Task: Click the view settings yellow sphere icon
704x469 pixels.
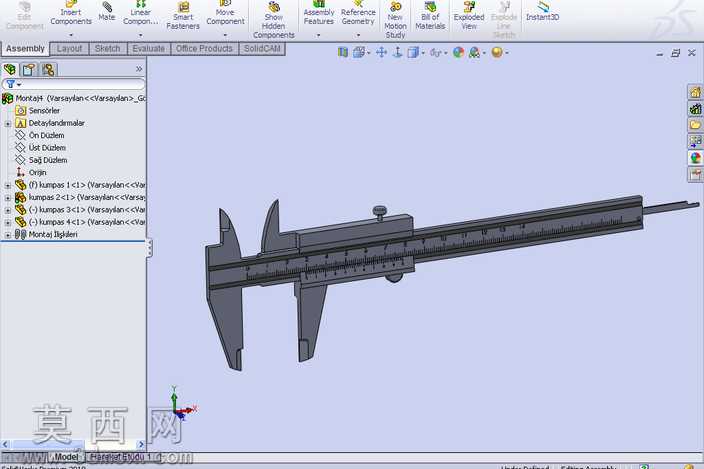Action: click(497, 53)
